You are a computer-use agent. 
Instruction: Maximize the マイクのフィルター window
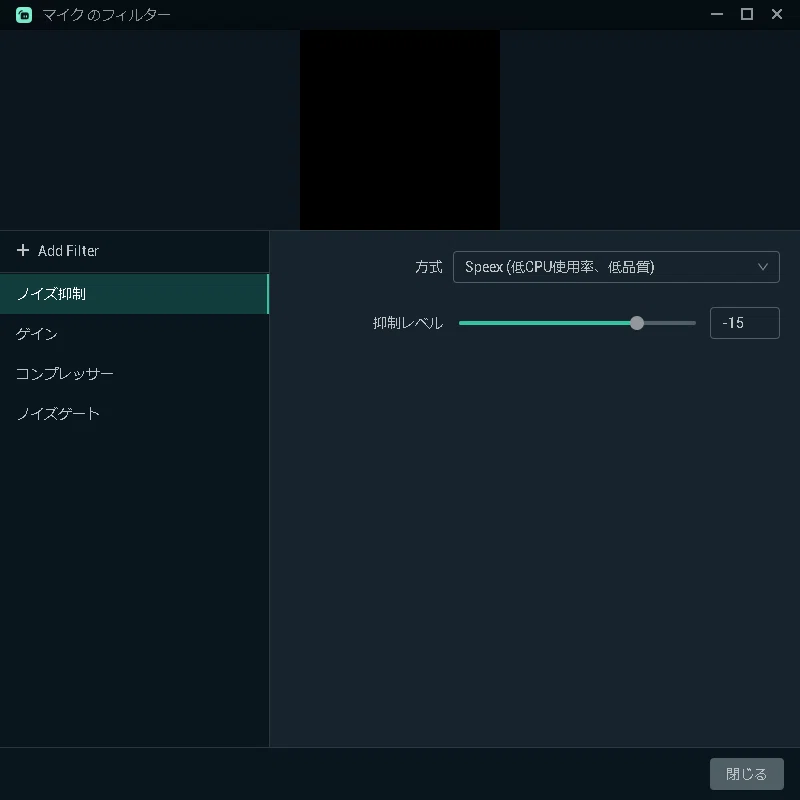pyautogui.click(x=747, y=14)
